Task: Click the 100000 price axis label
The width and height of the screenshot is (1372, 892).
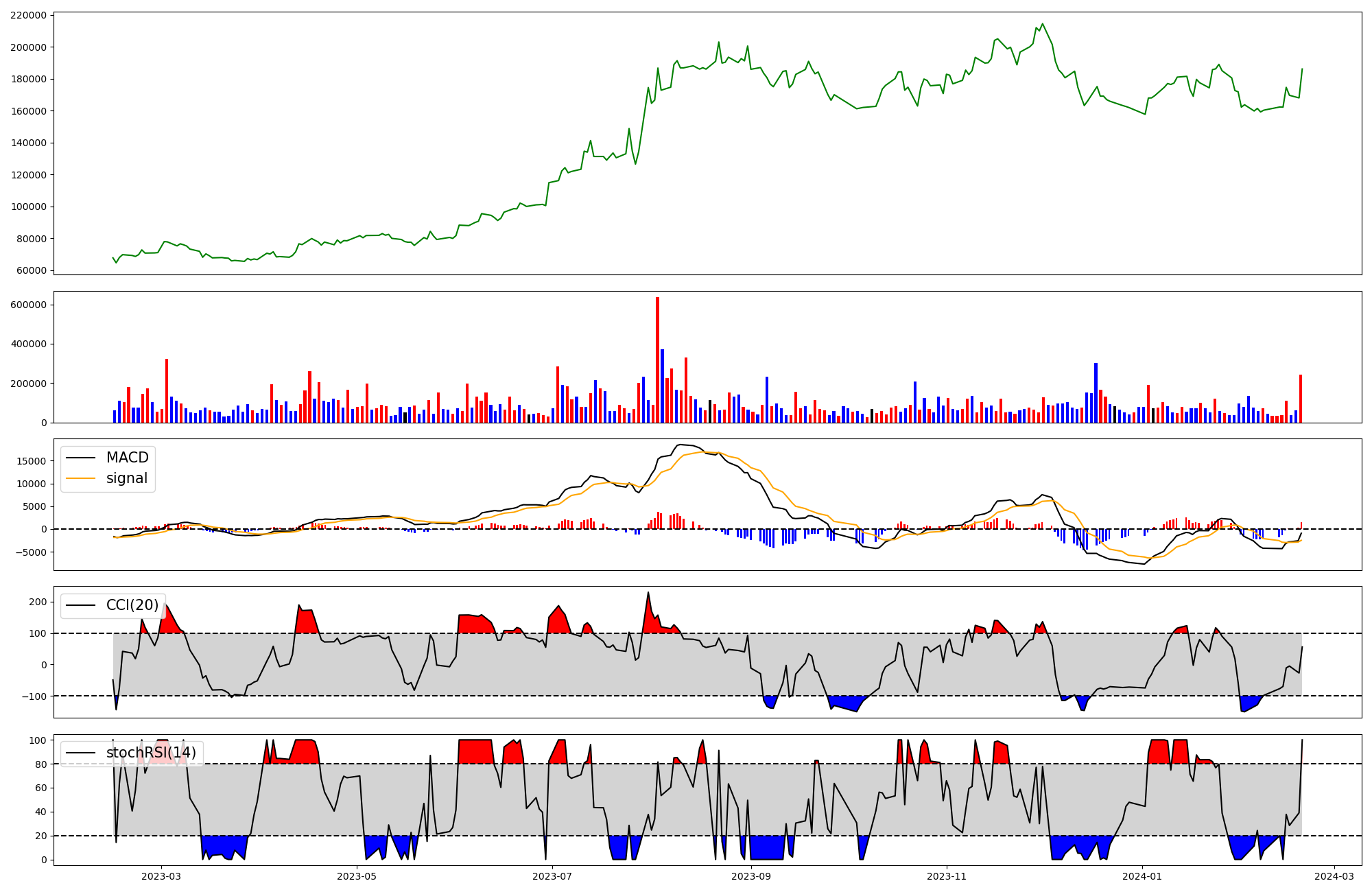Action: [29, 207]
